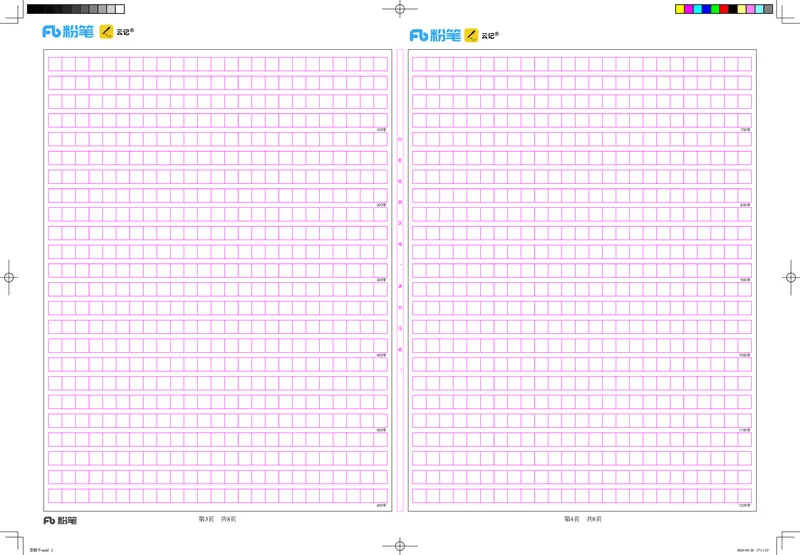Click the bottom center registration crosshair mark
Screen dimensions: 800x555
[399, 546]
